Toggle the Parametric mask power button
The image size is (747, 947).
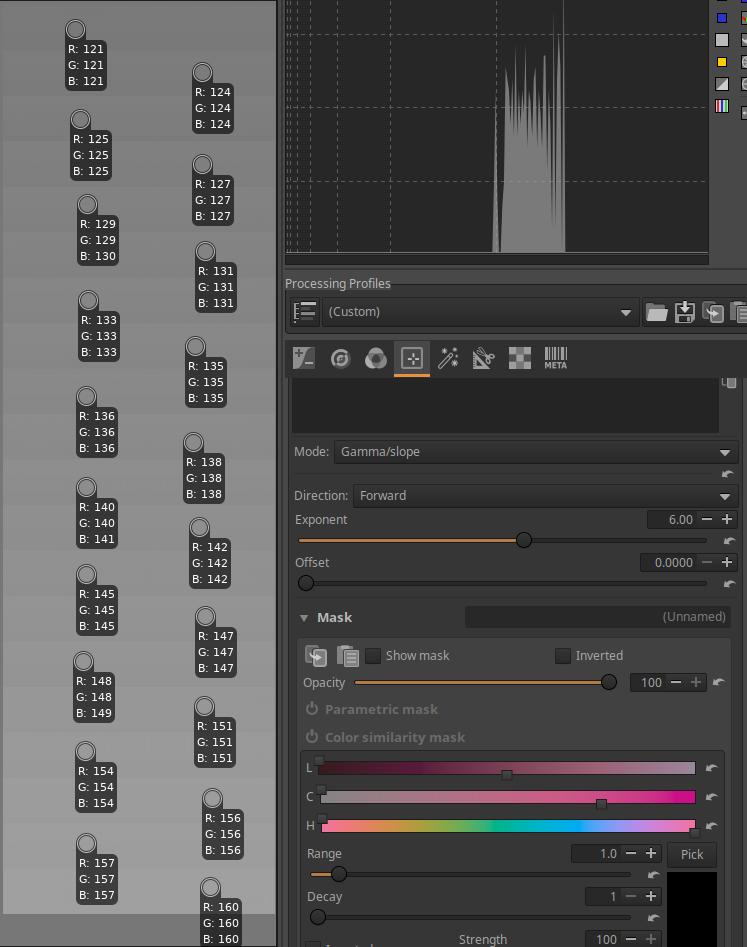coord(312,709)
